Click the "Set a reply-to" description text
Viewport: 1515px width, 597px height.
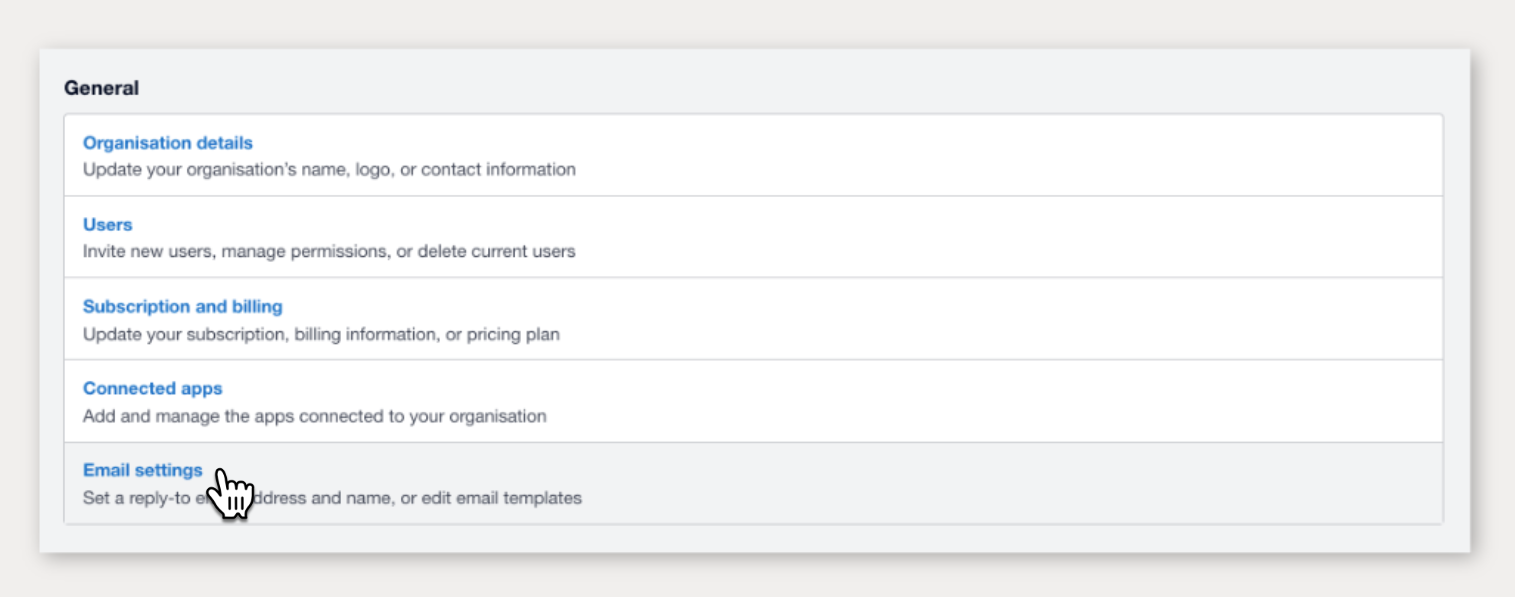tap(130, 498)
